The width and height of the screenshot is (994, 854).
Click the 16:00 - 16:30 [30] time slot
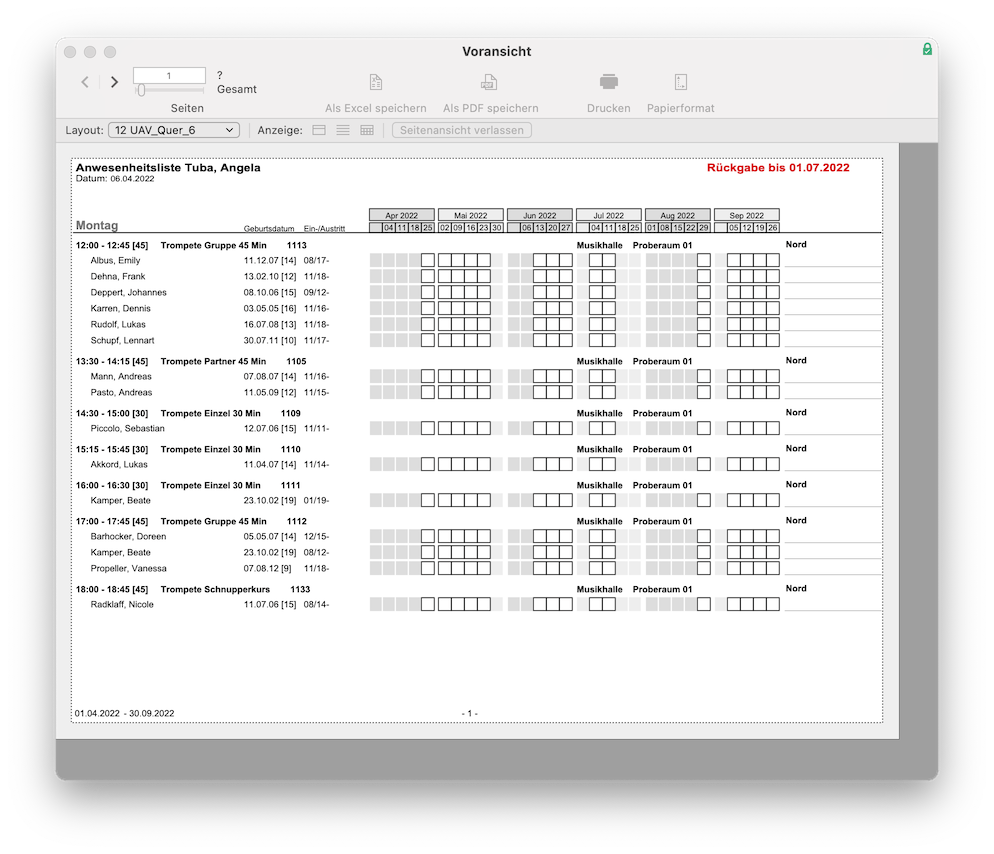click(x=112, y=486)
